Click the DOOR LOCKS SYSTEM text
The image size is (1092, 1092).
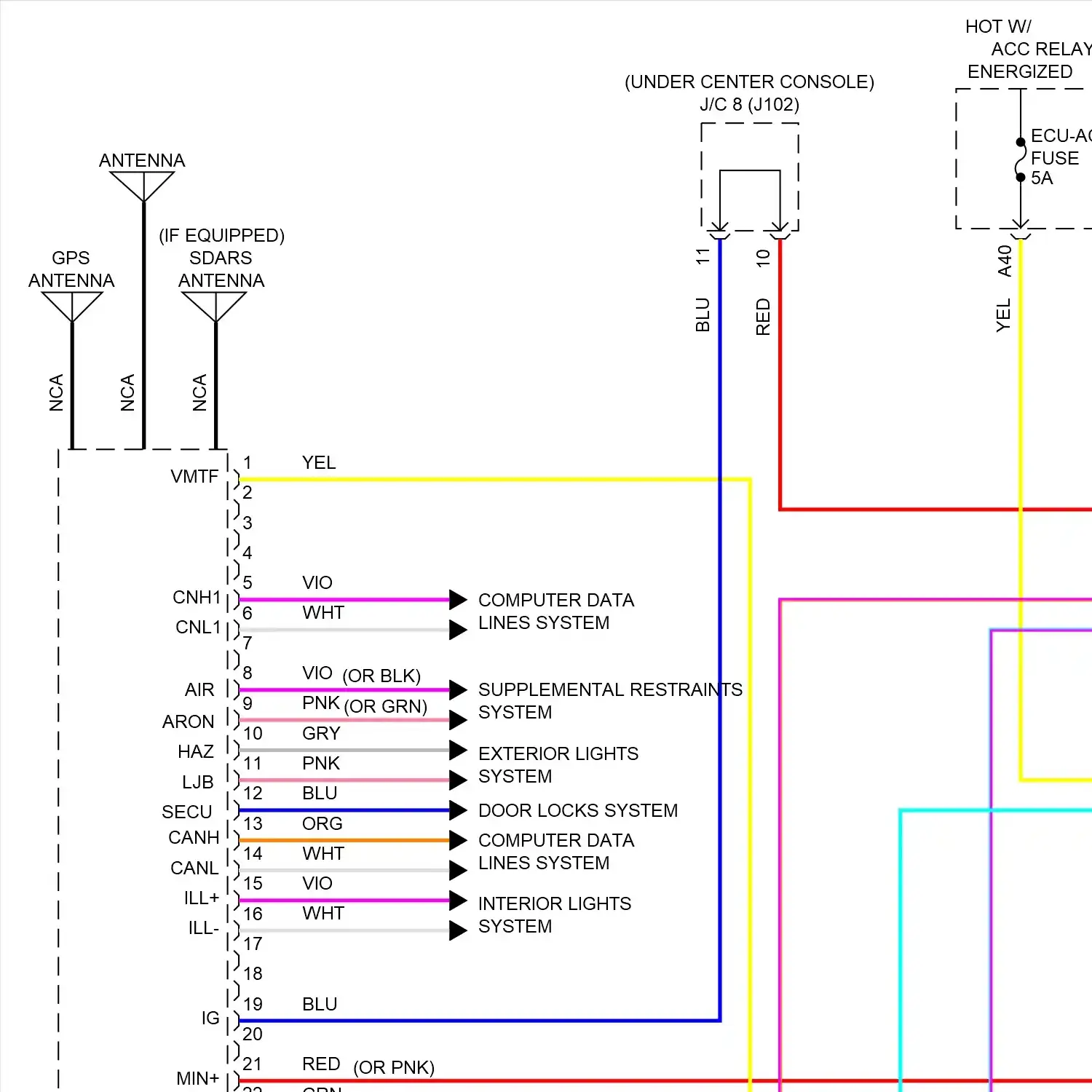[x=578, y=810]
